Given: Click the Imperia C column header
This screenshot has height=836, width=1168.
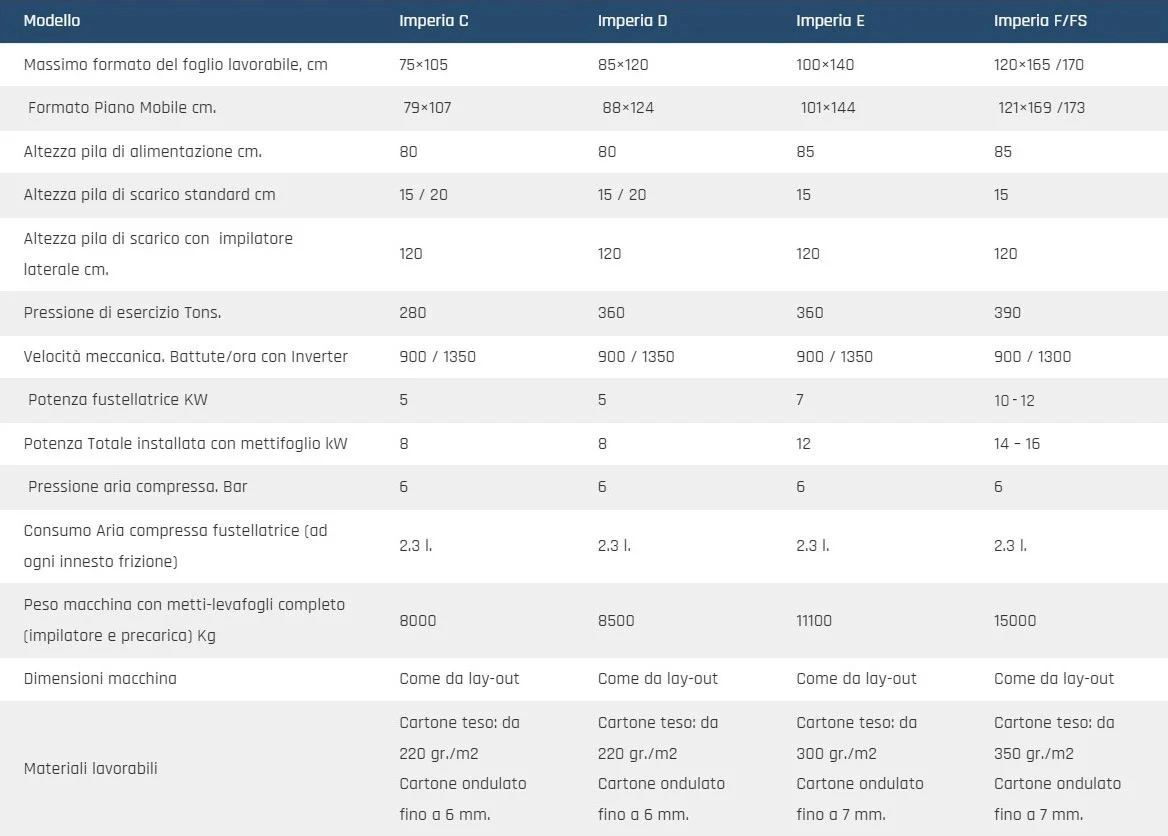Looking at the screenshot, I should coord(433,21).
